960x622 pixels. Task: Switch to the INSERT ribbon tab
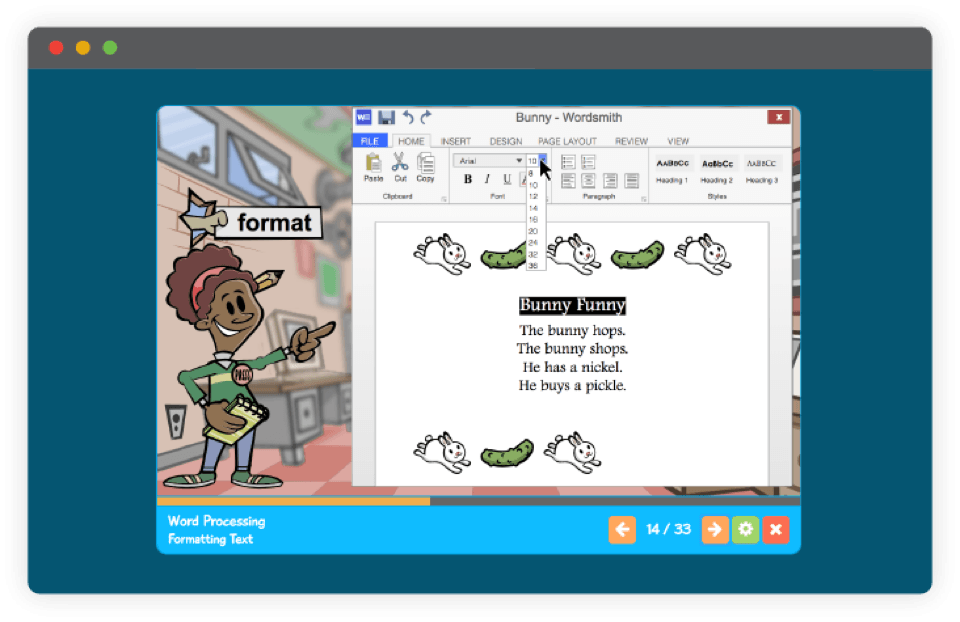click(456, 141)
